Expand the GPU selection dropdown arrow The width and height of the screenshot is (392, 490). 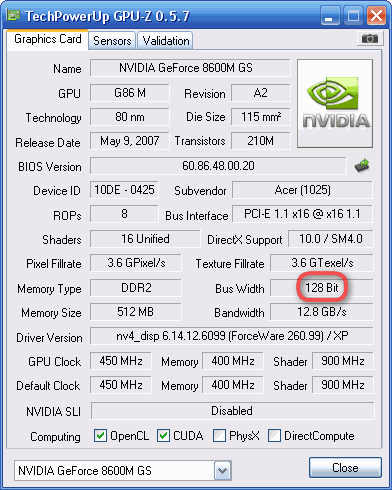point(222,471)
